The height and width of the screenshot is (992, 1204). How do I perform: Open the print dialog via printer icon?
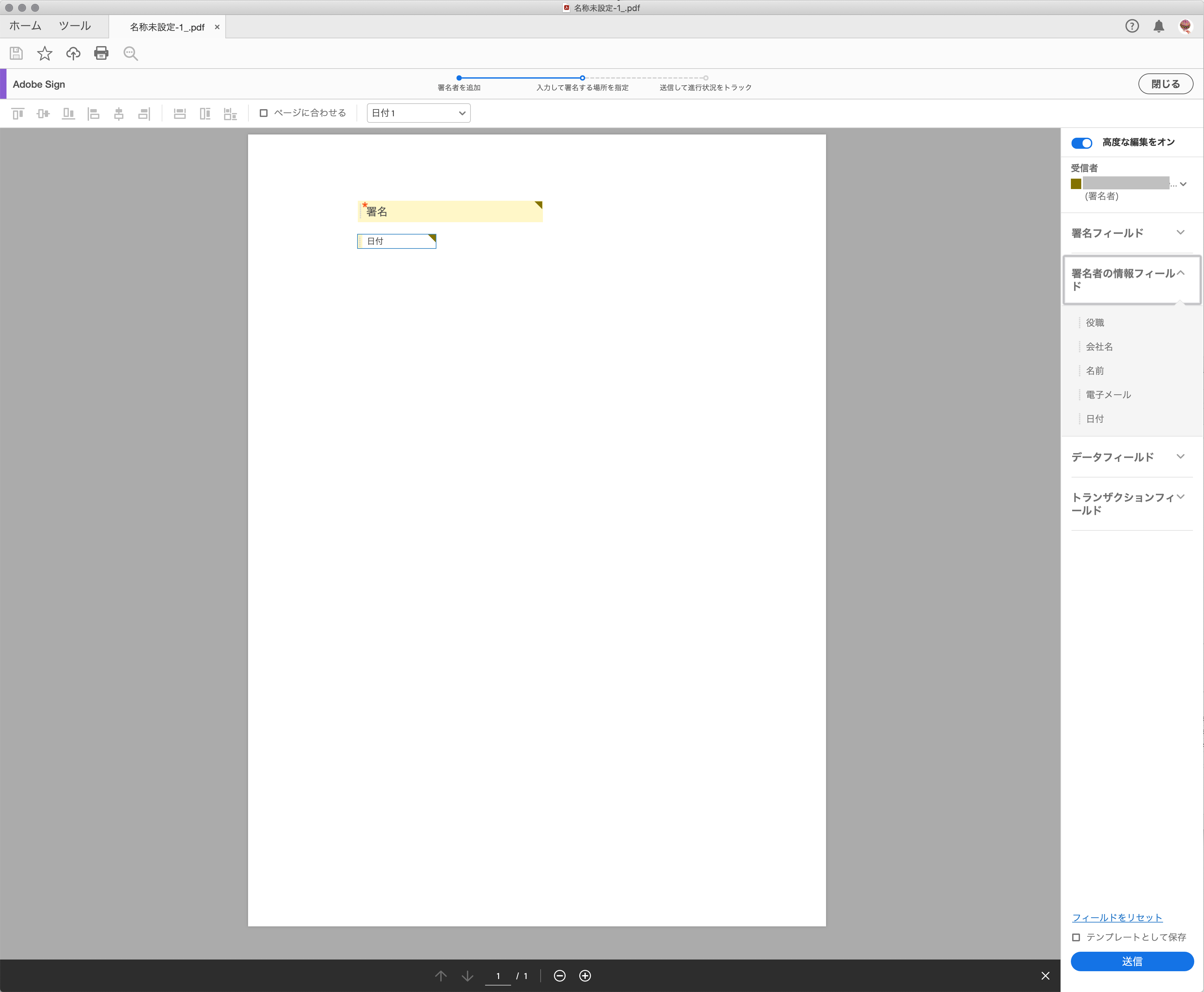point(101,53)
